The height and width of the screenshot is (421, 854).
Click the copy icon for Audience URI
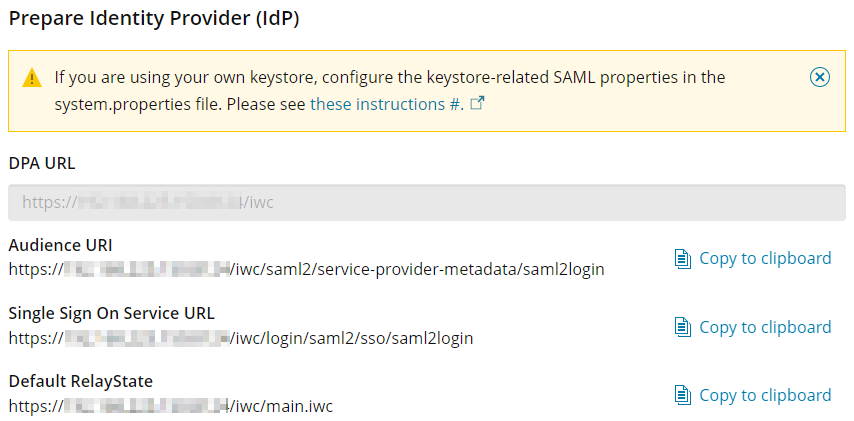point(683,259)
